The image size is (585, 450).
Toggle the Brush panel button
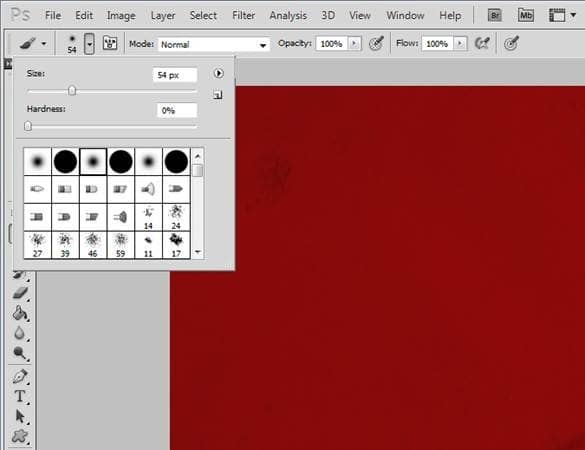coord(110,43)
